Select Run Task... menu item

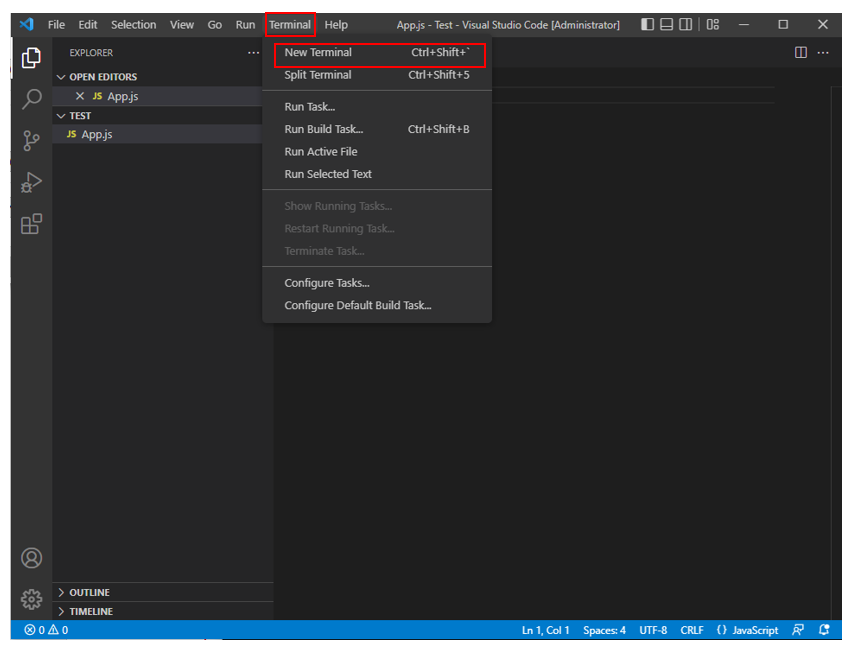[x=377, y=107]
